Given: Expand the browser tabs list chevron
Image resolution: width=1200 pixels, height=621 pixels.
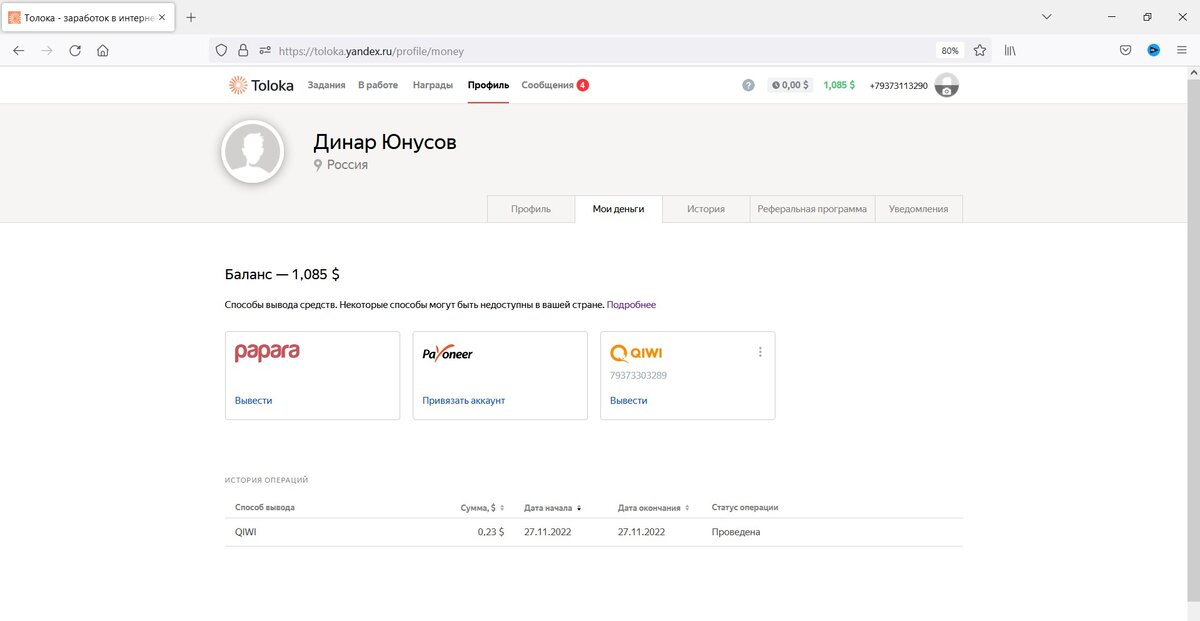Looking at the screenshot, I should point(1046,16).
